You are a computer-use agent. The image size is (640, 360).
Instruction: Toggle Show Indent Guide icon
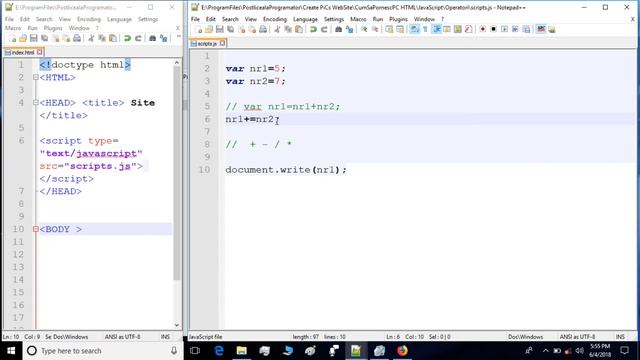click(436, 29)
